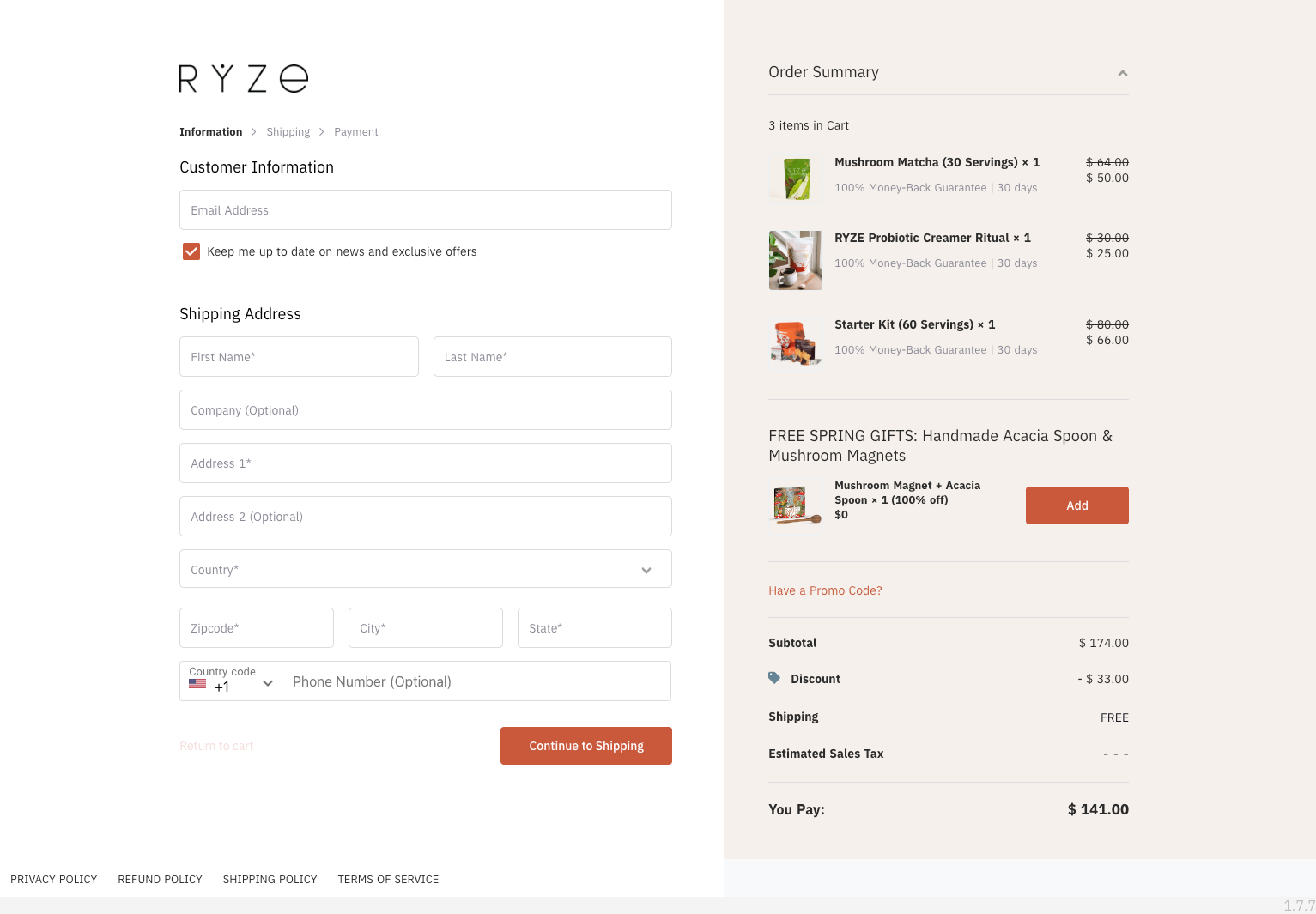
Task: Click the FREE shipping value
Action: (x=1114, y=717)
